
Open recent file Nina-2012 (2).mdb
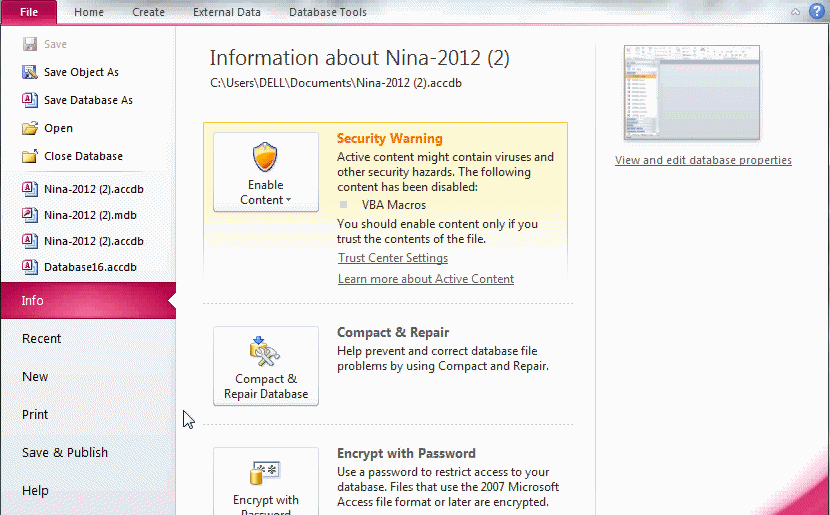click(90, 215)
